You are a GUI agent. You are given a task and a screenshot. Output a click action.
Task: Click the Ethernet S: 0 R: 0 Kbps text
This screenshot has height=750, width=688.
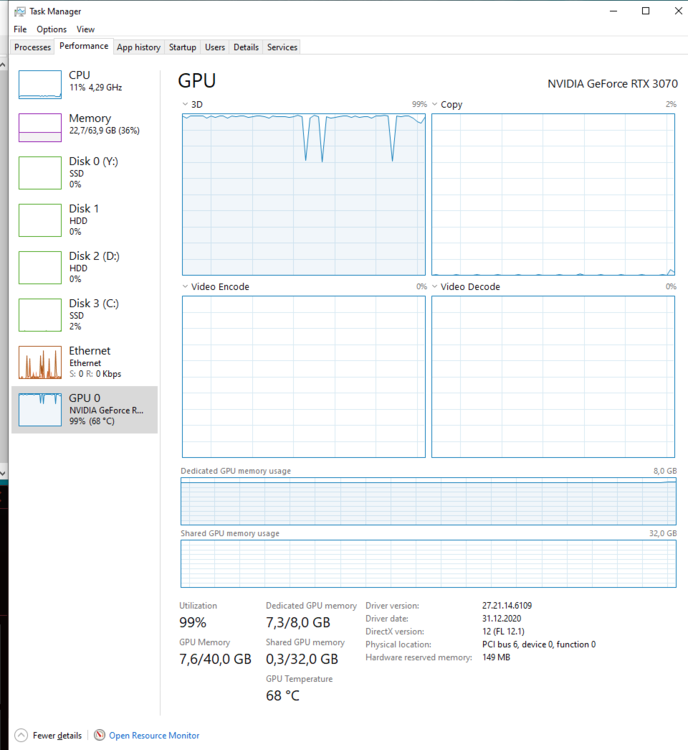click(95, 374)
